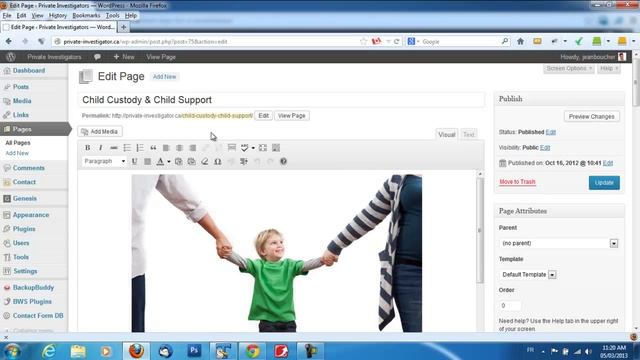Edit the Public visibility
640x360 pixels.
click(x=545, y=147)
